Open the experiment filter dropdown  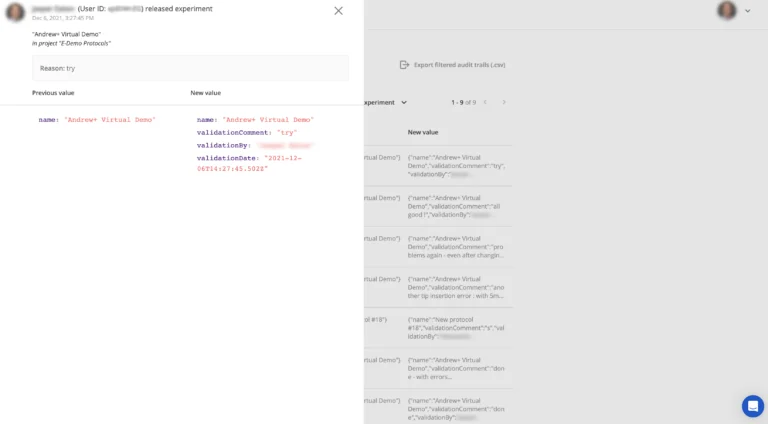point(386,102)
